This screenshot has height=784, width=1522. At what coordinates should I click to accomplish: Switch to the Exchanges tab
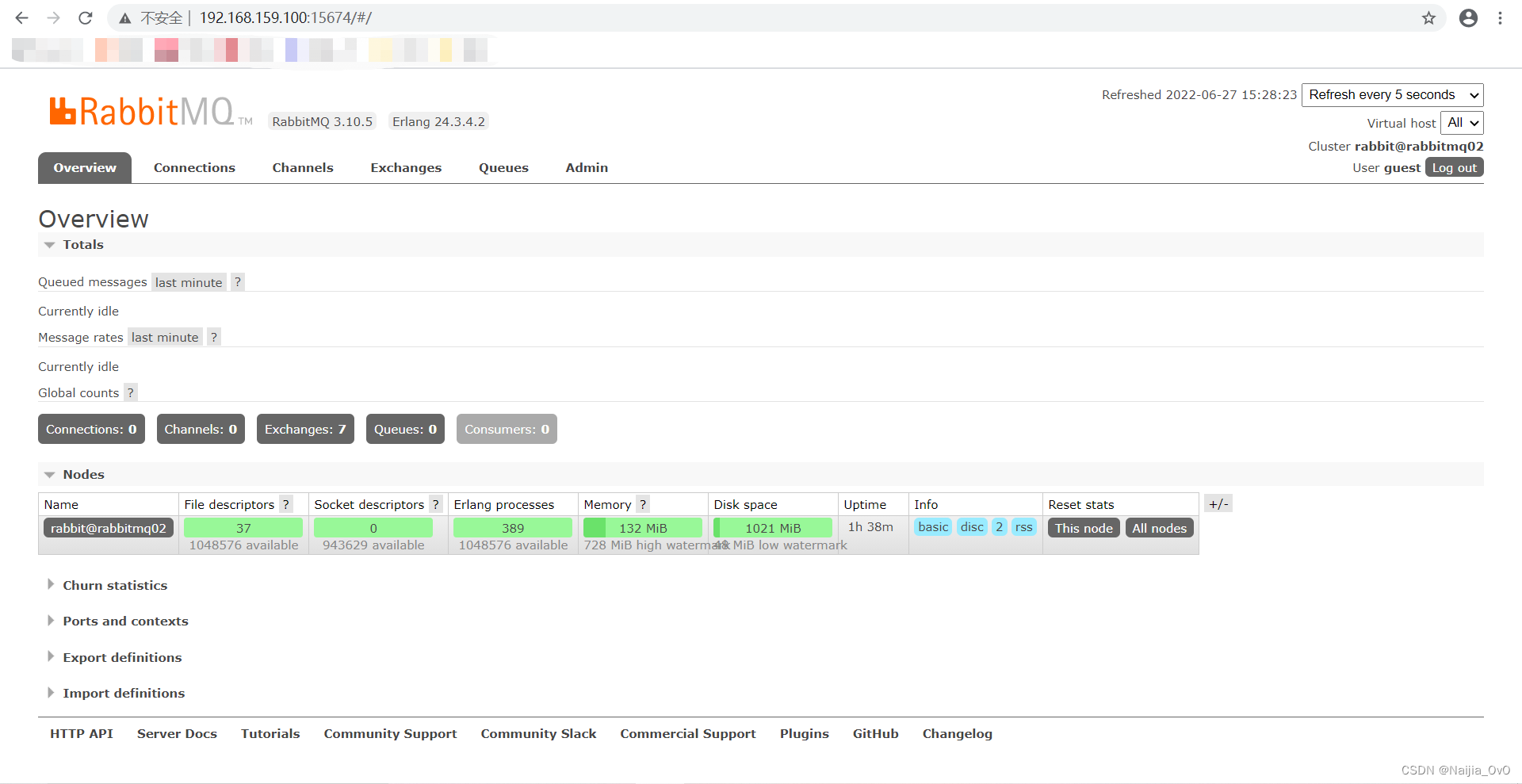point(406,167)
